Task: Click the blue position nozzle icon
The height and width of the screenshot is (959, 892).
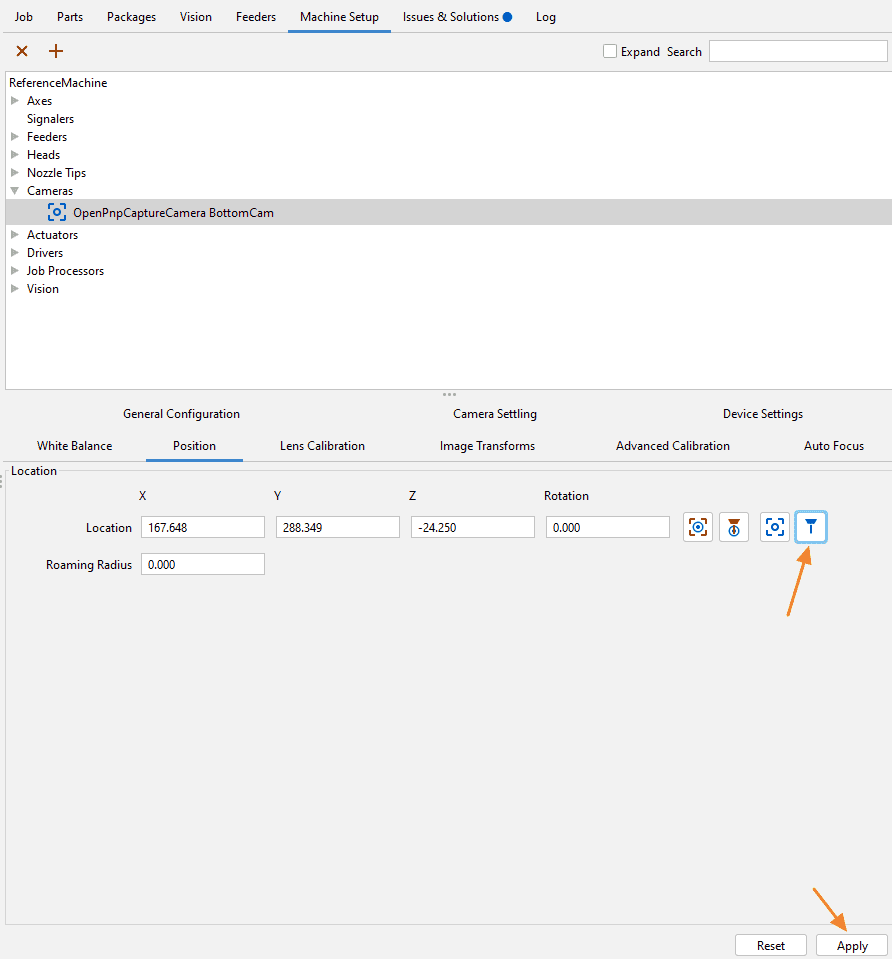Action: (811, 527)
